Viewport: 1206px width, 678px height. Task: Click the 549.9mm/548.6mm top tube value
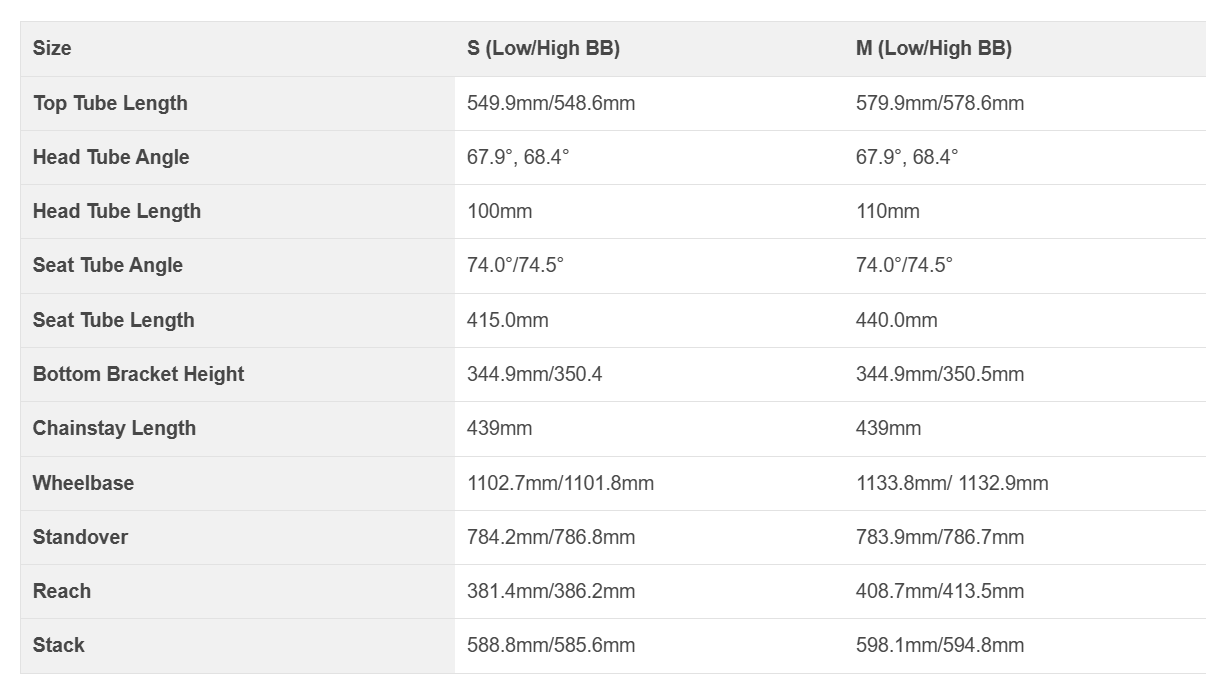pyautogui.click(x=551, y=103)
